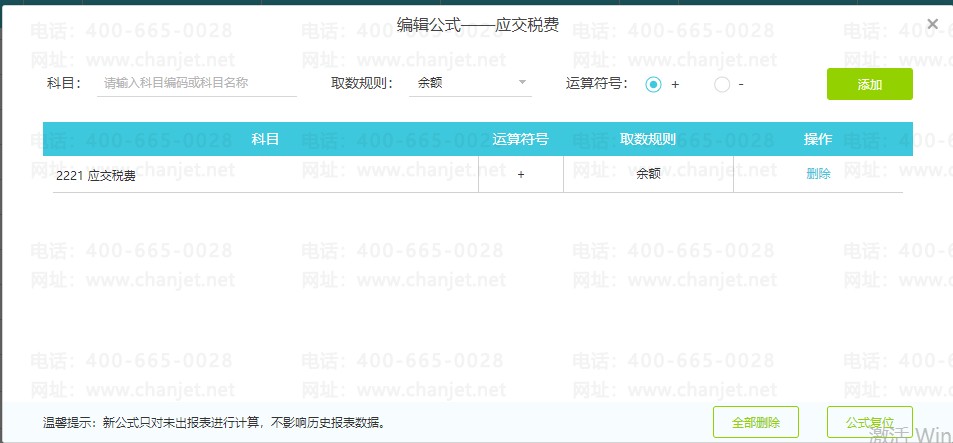Click the 公式复位 button
Screen dimensions: 953x443
click(870, 422)
